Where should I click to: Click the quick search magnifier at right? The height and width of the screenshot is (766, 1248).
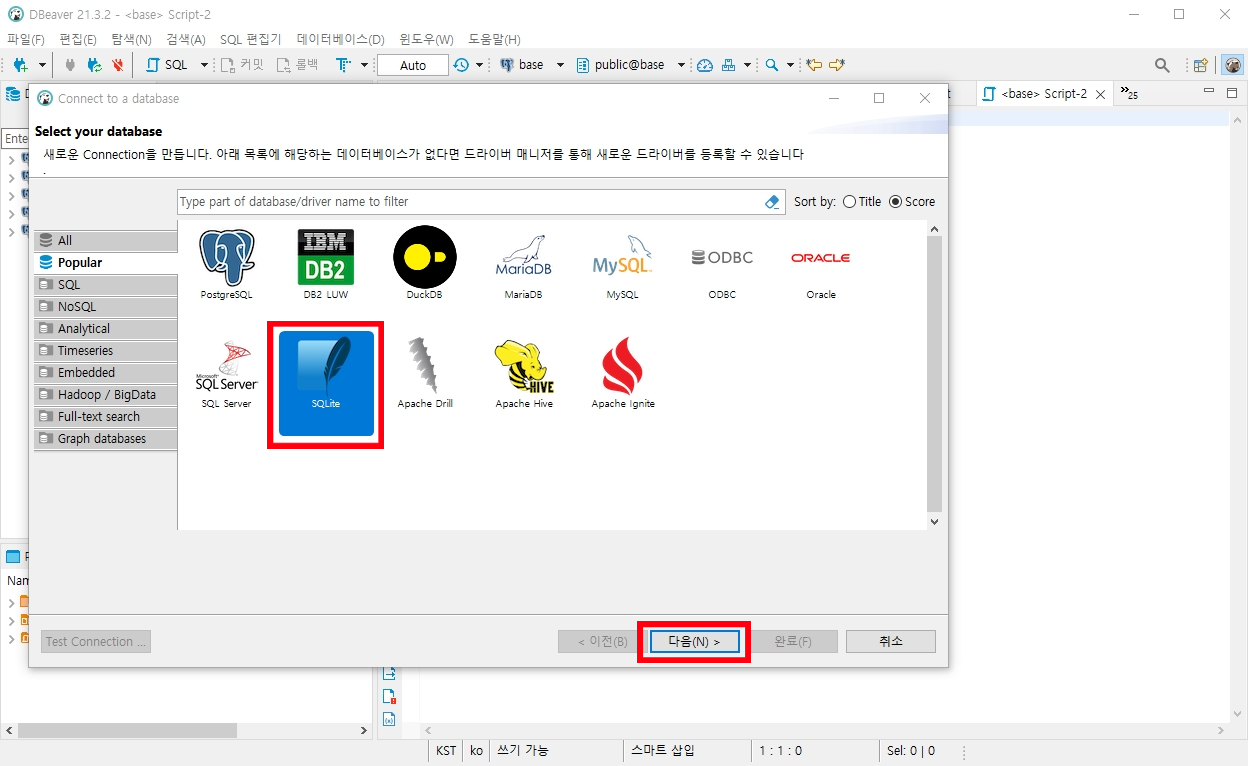click(1162, 65)
